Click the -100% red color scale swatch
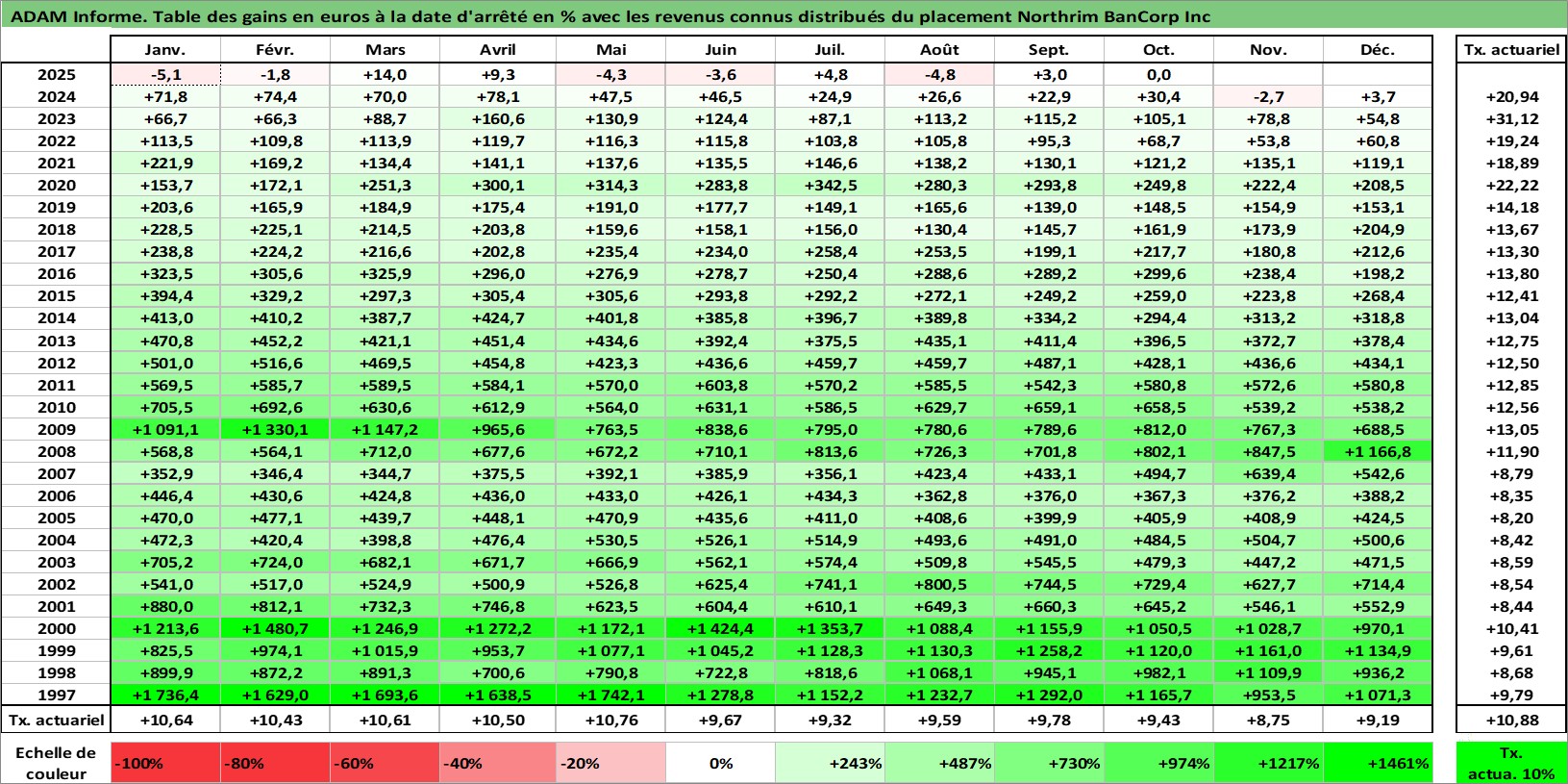 pyautogui.click(x=165, y=763)
